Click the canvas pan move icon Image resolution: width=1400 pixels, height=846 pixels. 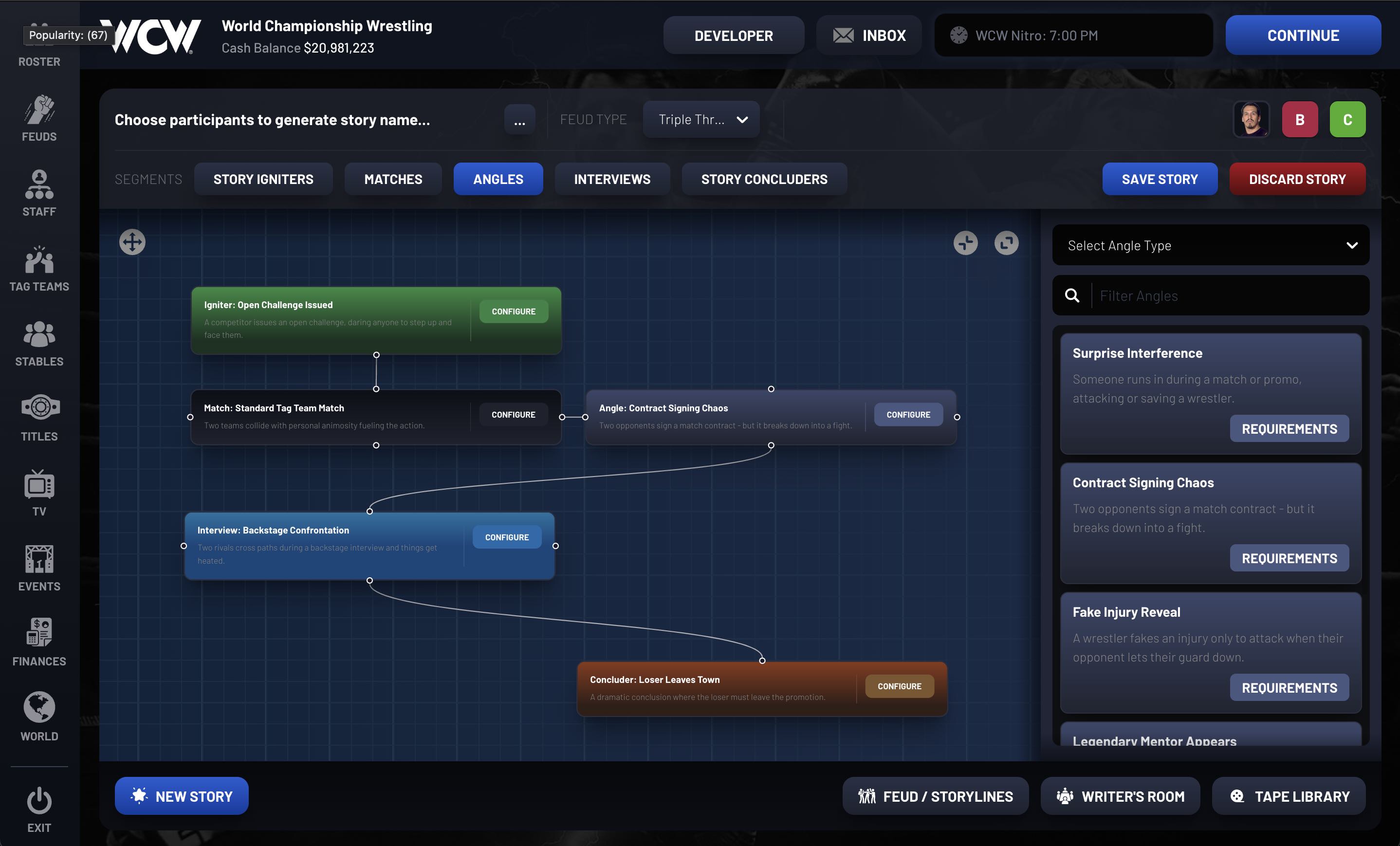click(132, 242)
